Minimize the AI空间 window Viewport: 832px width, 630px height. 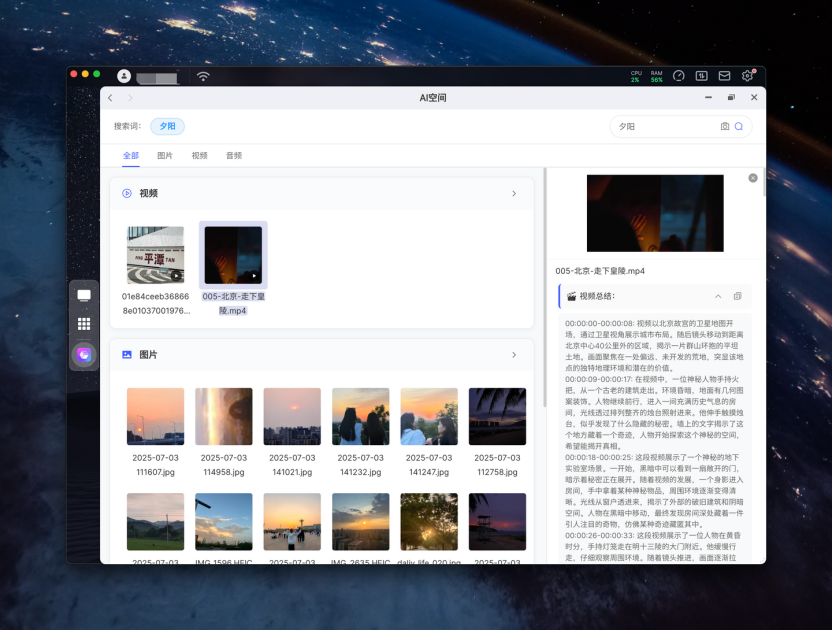tap(708, 98)
